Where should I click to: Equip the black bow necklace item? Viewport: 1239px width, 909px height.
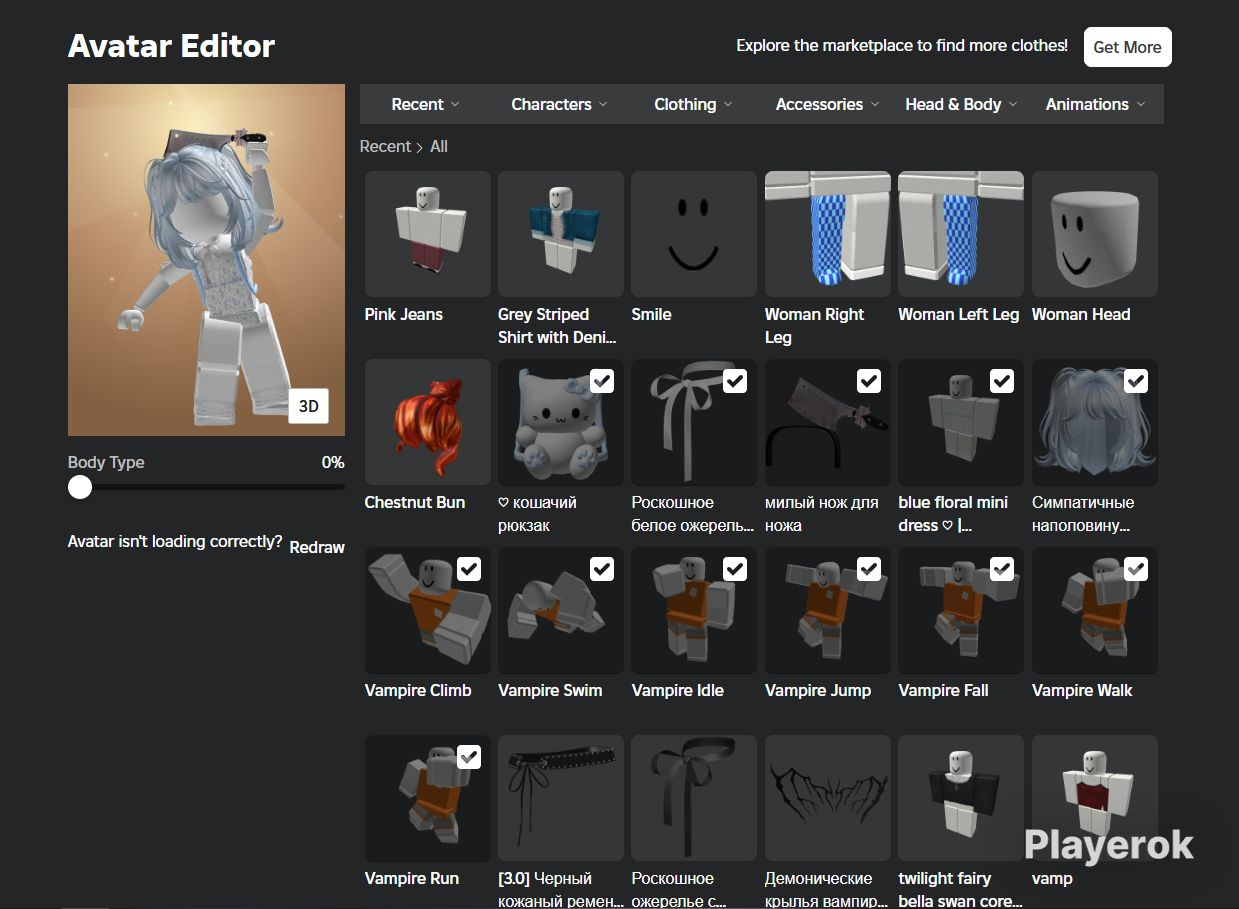(x=694, y=798)
